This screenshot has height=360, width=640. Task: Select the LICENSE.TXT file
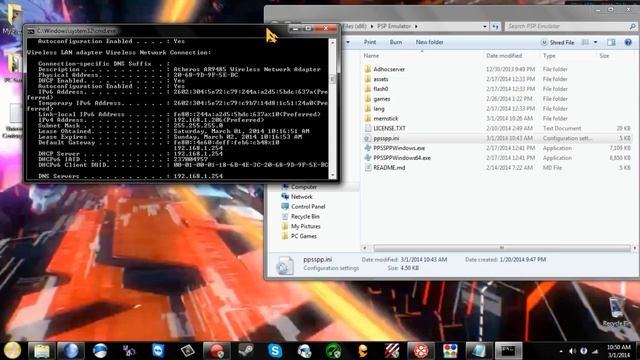tap(389, 128)
